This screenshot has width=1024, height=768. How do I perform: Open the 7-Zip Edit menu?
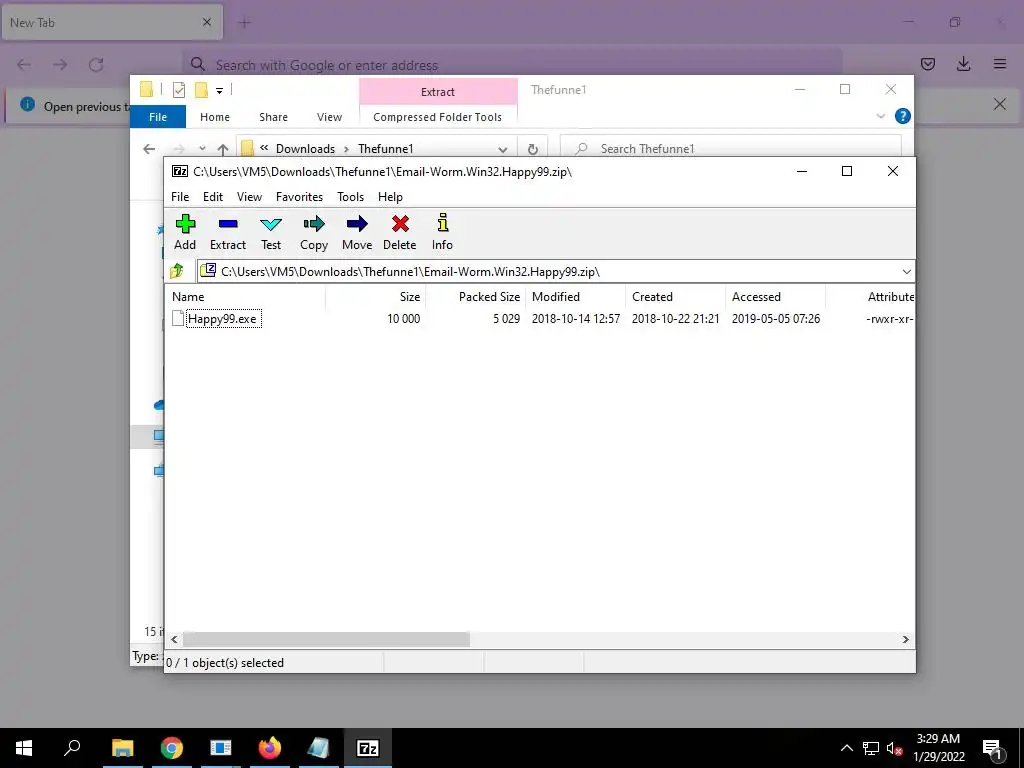click(x=213, y=197)
